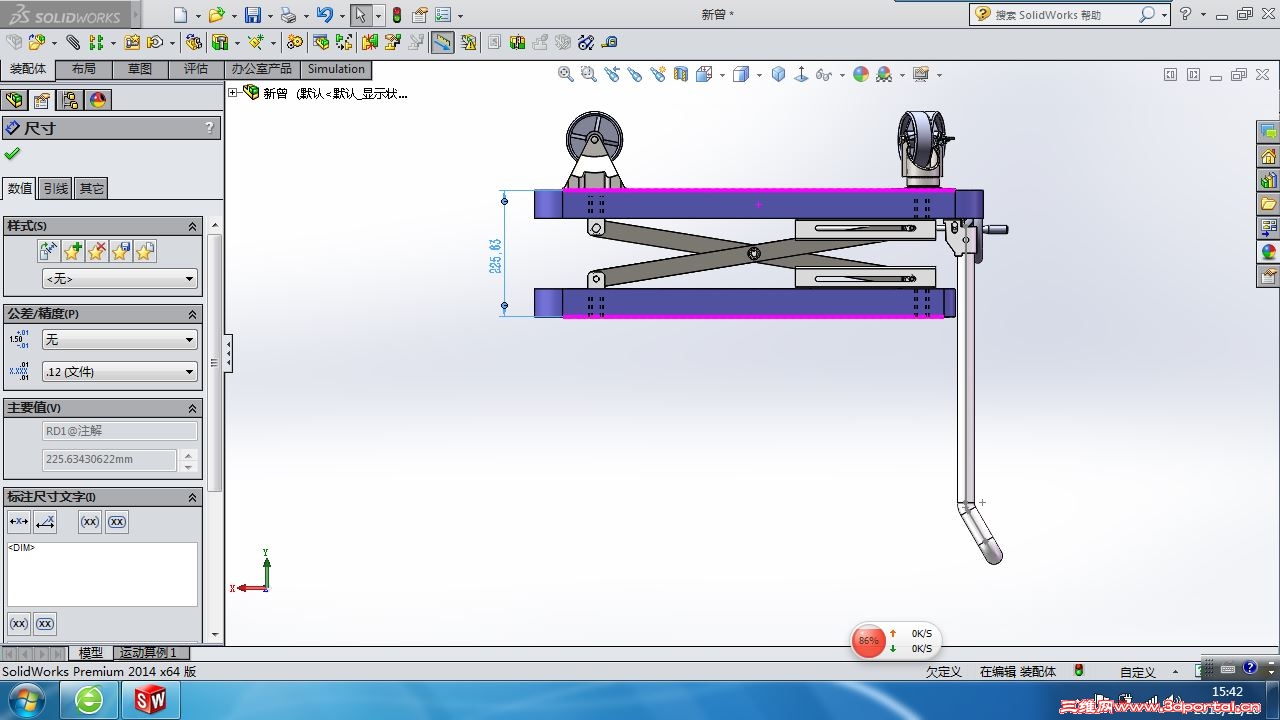Open the ConfigurationManager tab icon
1280x720 pixels.
pyautogui.click(x=70, y=100)
